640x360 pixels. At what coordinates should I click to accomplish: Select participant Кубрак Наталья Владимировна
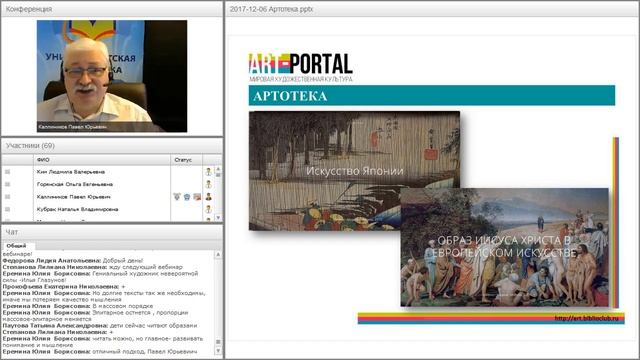tap(78, 209)
